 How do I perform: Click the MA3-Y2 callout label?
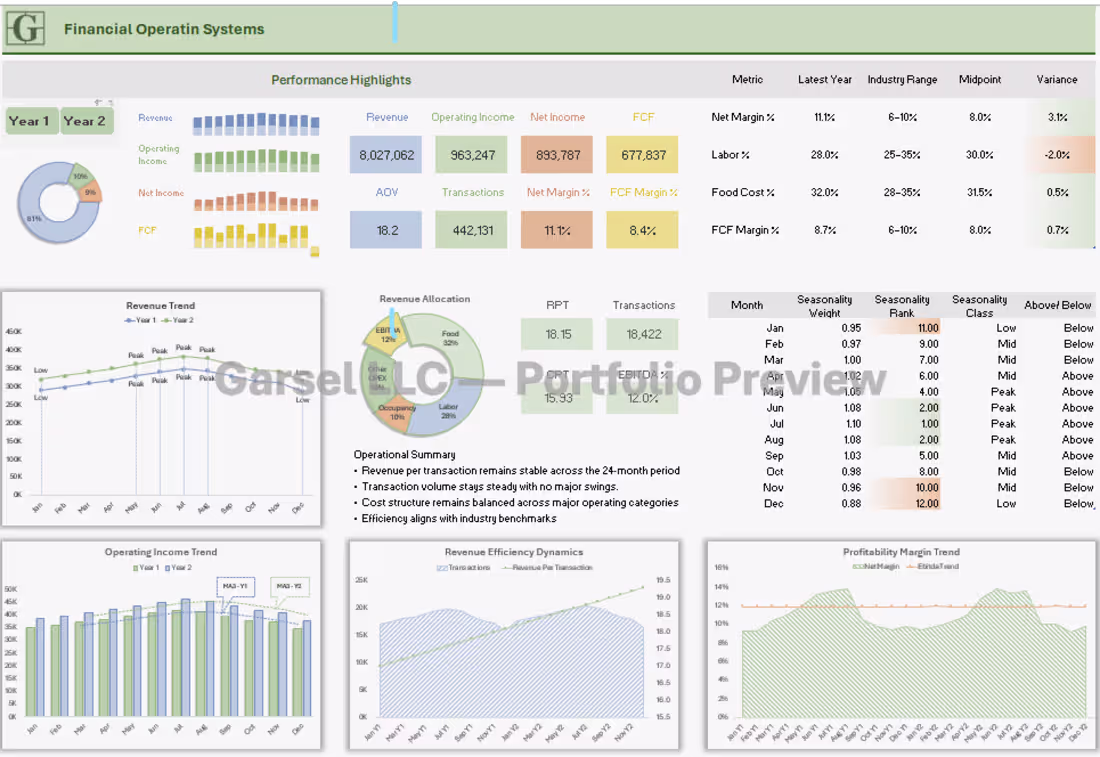pyautogui.click(x=289, y=587)
